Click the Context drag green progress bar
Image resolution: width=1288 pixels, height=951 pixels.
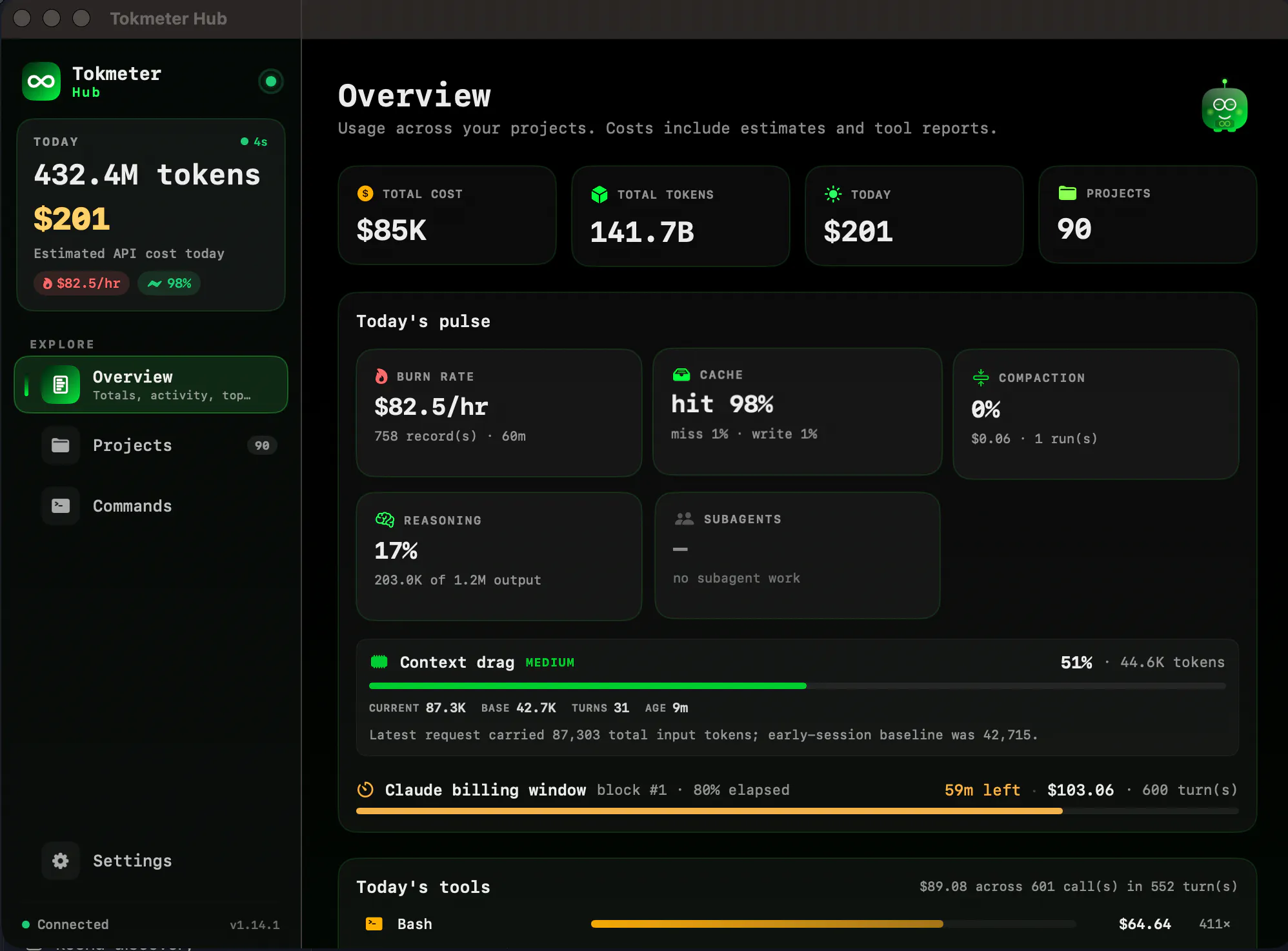[x=797, y=686]
